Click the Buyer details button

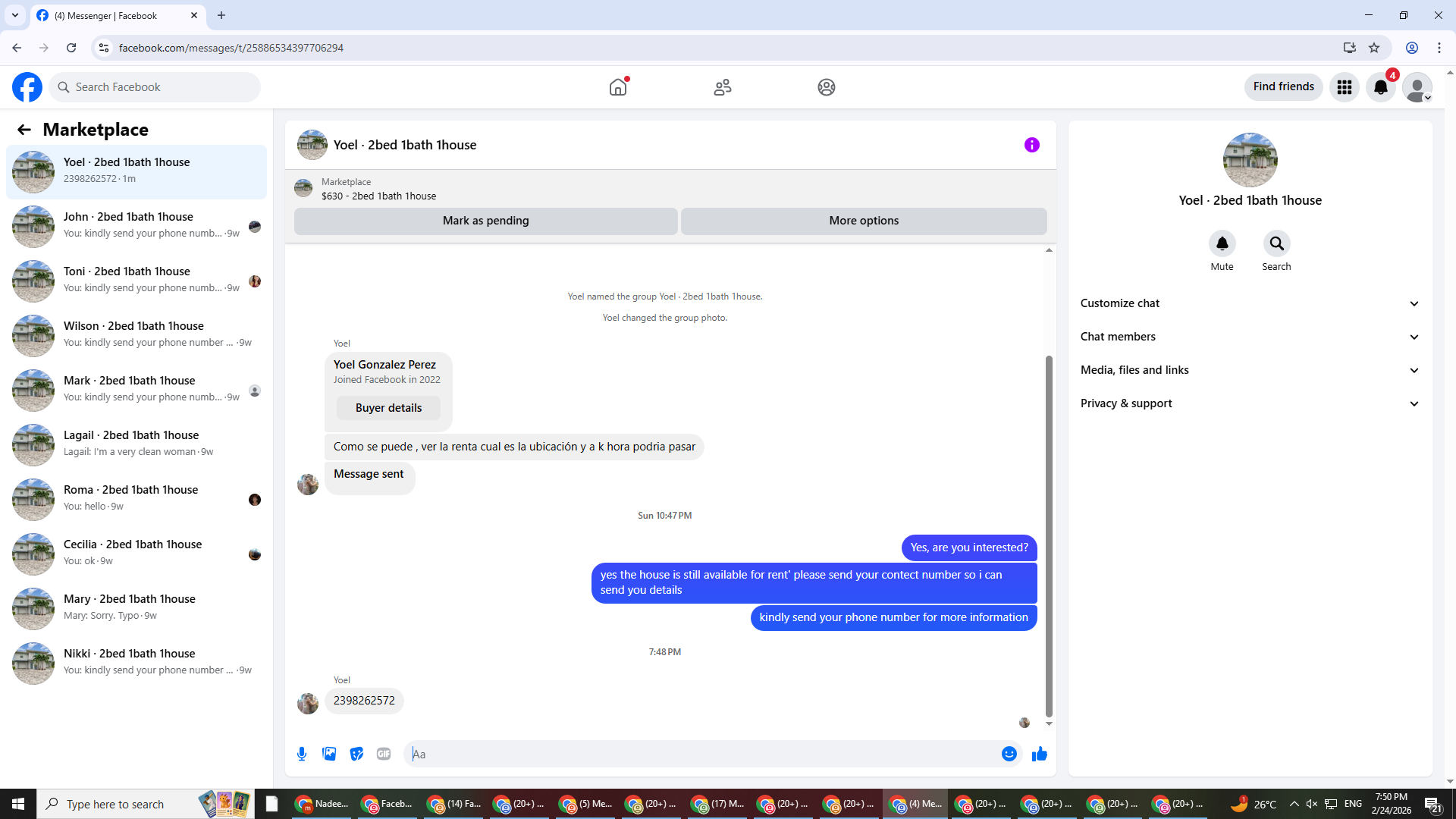[388, 408]
